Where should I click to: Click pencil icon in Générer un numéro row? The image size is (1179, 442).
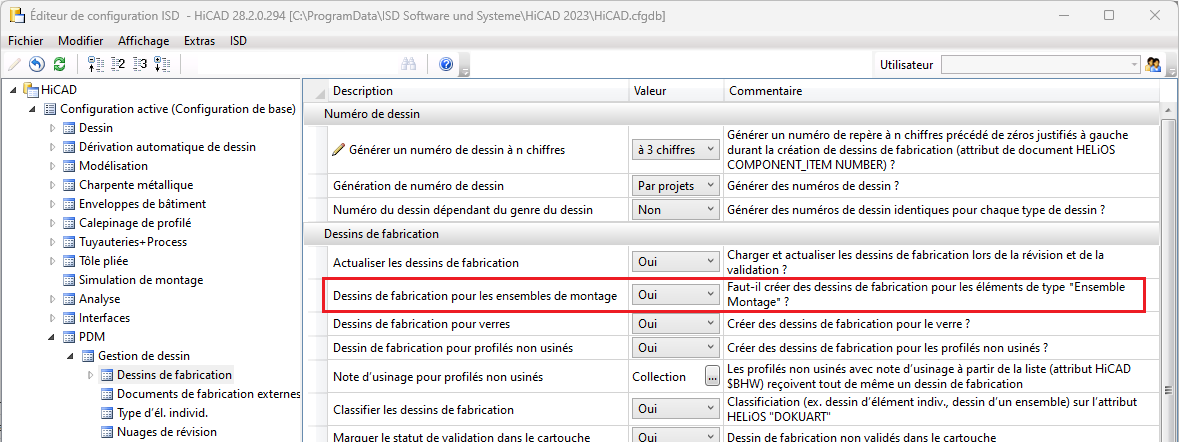pyautogui.click(x=338, y=150)
